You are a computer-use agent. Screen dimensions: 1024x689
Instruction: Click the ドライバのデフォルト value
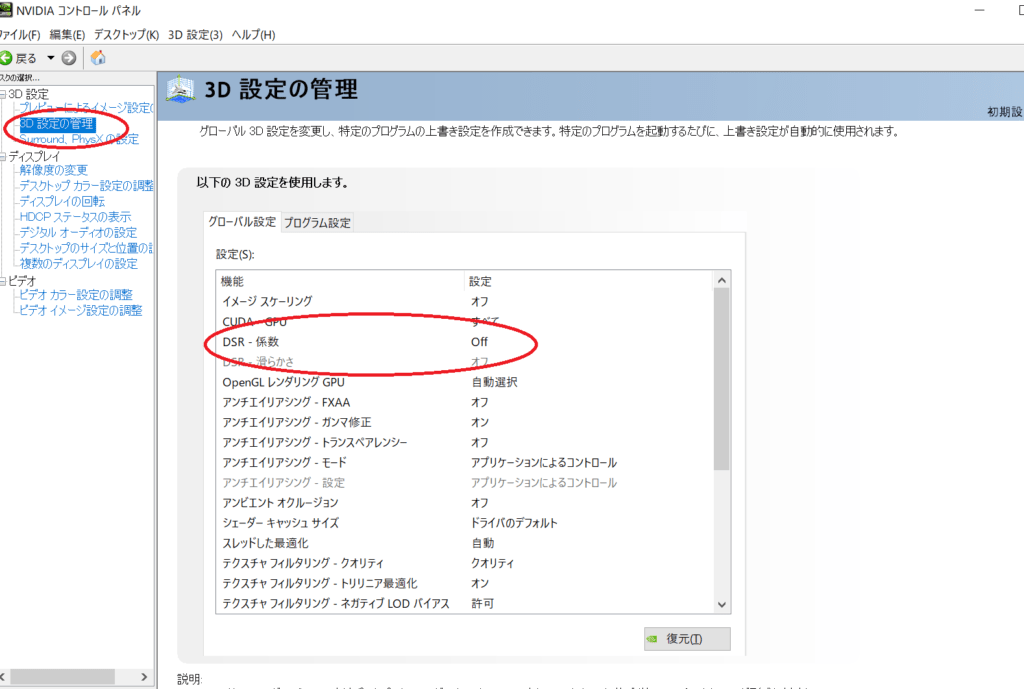514,523
